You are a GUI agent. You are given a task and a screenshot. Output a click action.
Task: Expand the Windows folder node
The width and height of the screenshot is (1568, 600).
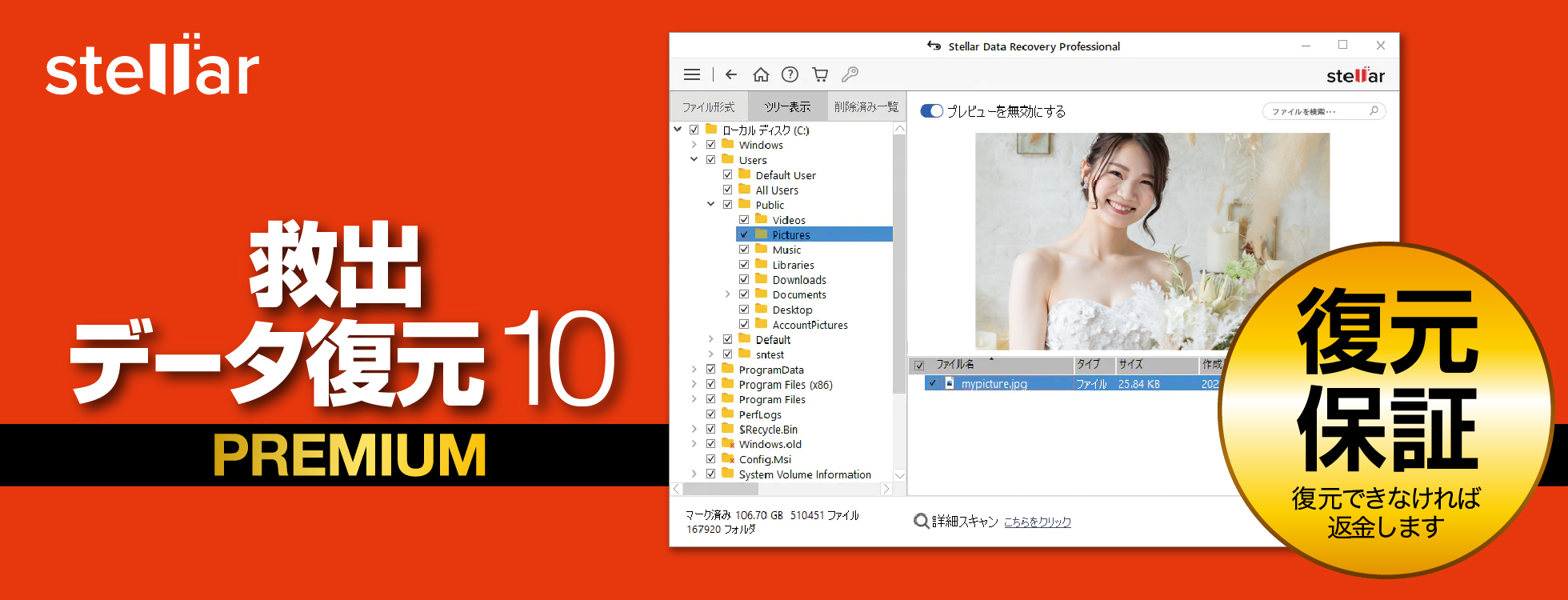coord(694,145)
